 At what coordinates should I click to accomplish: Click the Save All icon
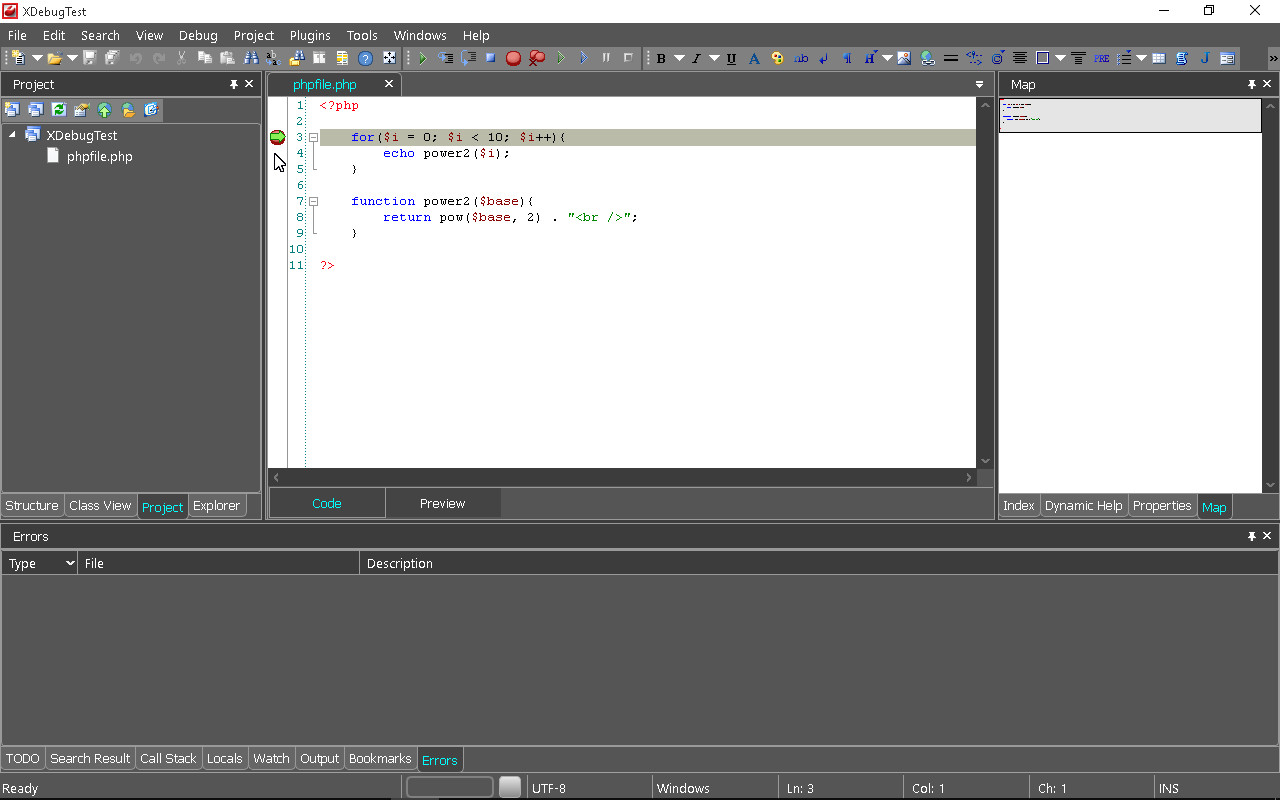112,58
